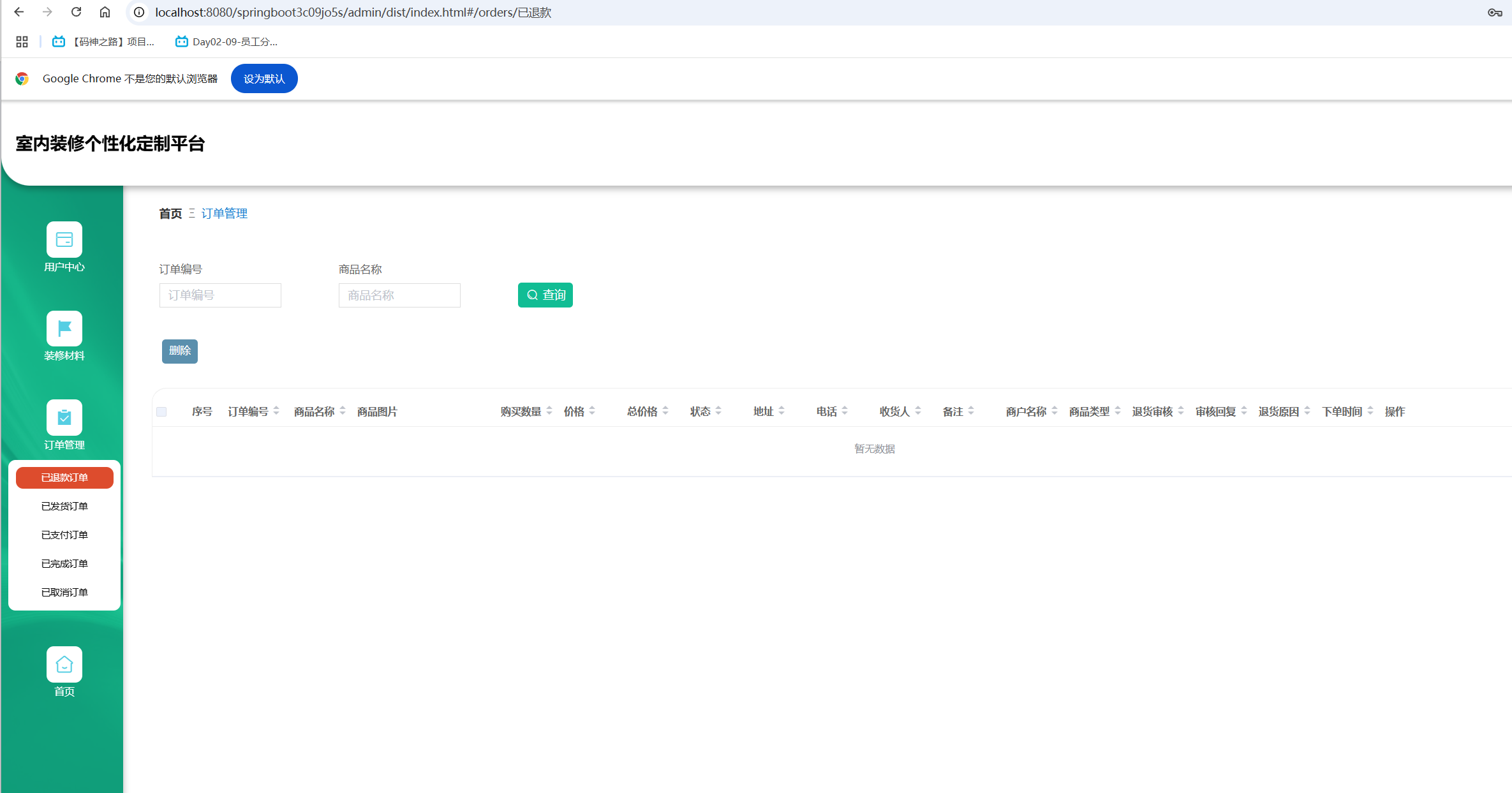The image size is (1512, 793).
Task: Click the password key icon in address bar
Action: tap(1494, 12)
